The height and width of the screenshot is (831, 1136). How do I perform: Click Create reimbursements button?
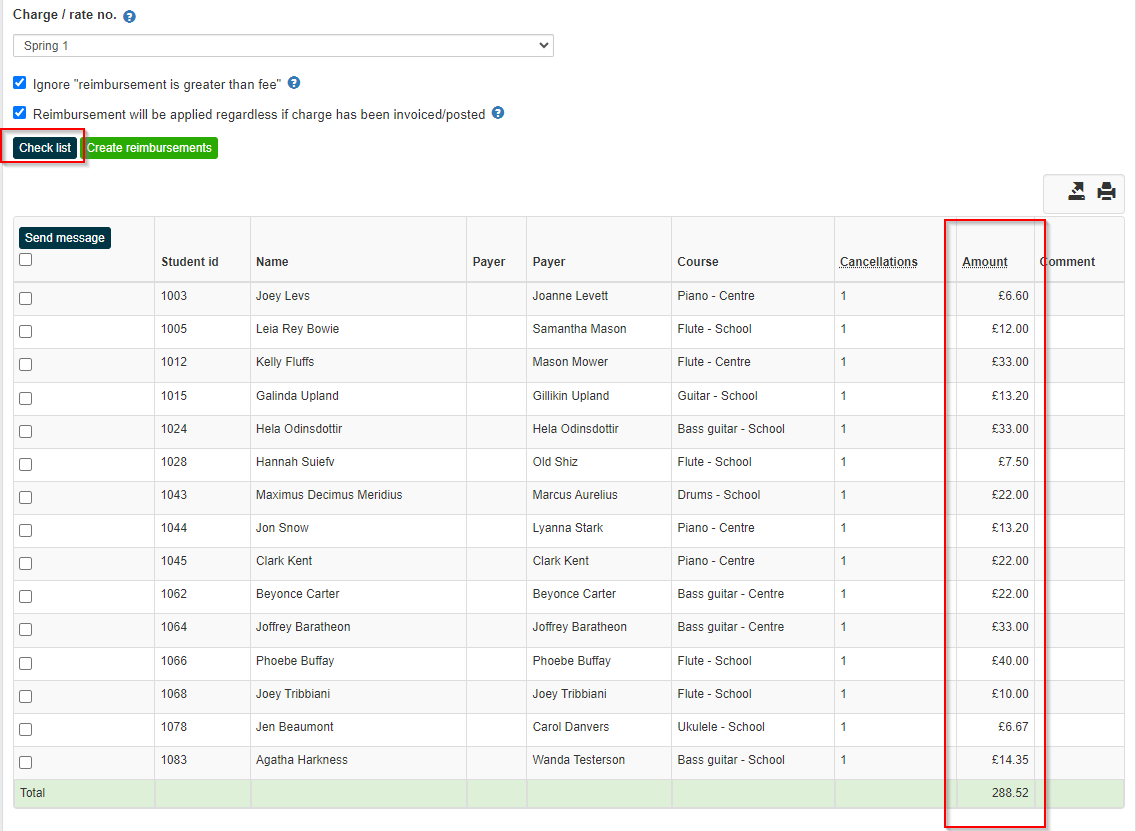coord(149,148)
